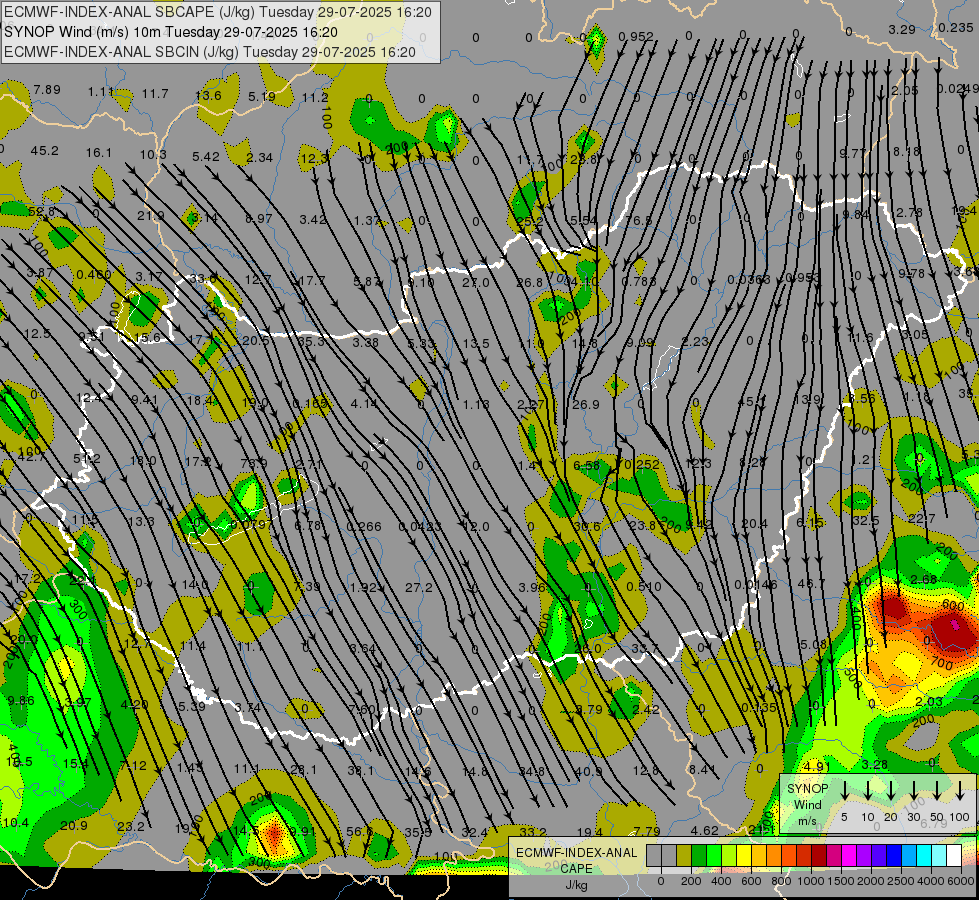This screenshot has height=900, width=979.
Task: Select the pure blue CAPE legend swatch
Action: (894, 856)
